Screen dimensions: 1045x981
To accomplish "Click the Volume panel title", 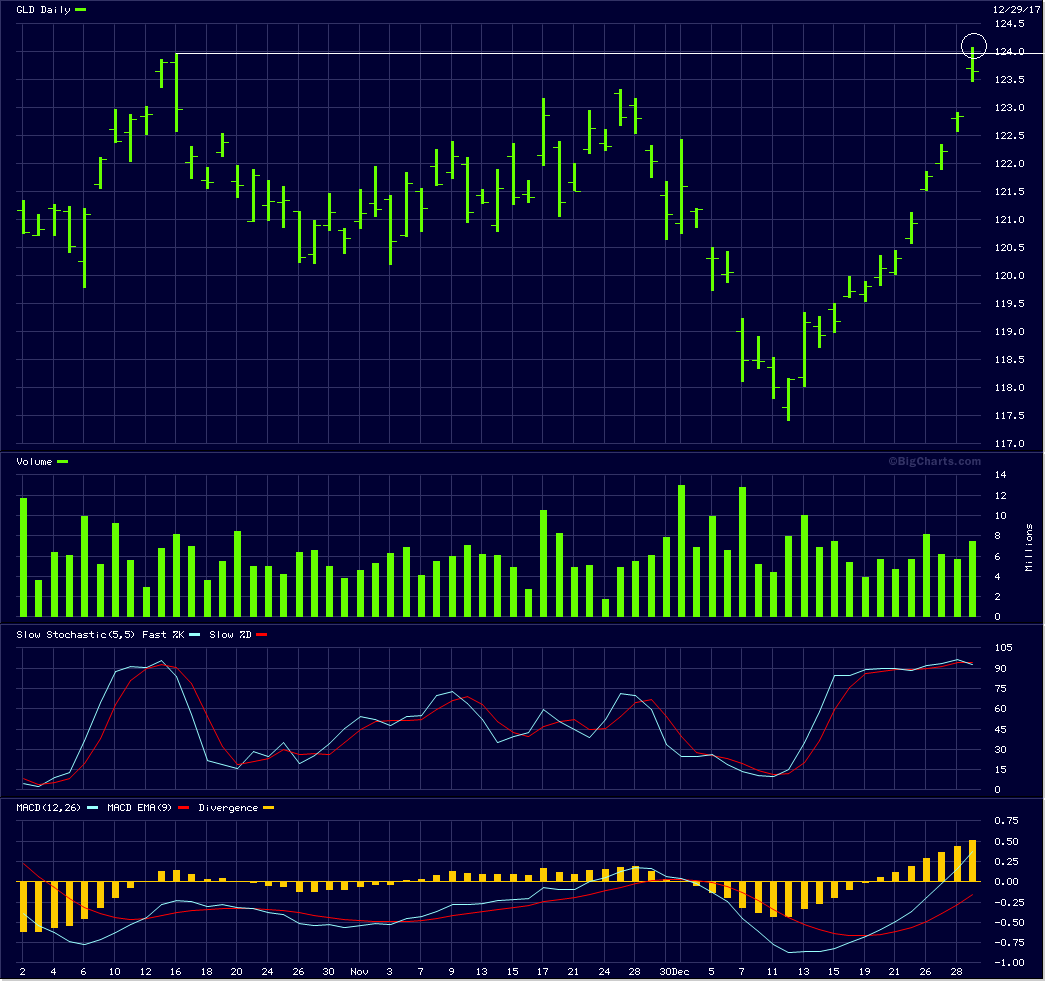I will (x=35, y=462).
